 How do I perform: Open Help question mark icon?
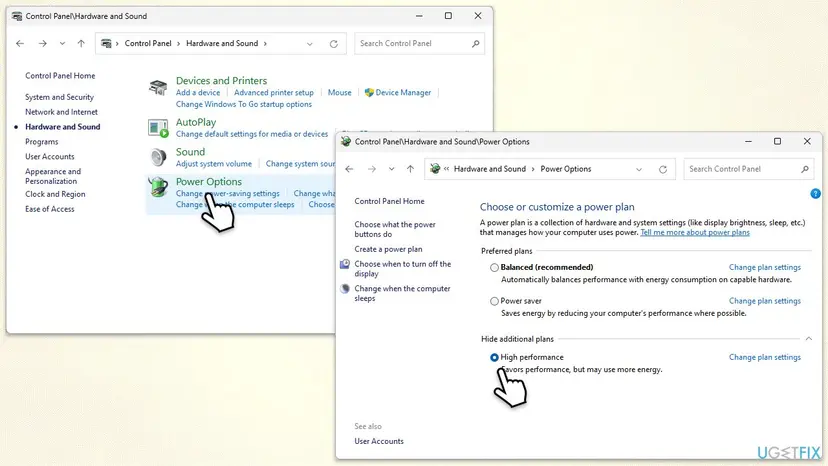pyautogui.click(x=815, y=194)
